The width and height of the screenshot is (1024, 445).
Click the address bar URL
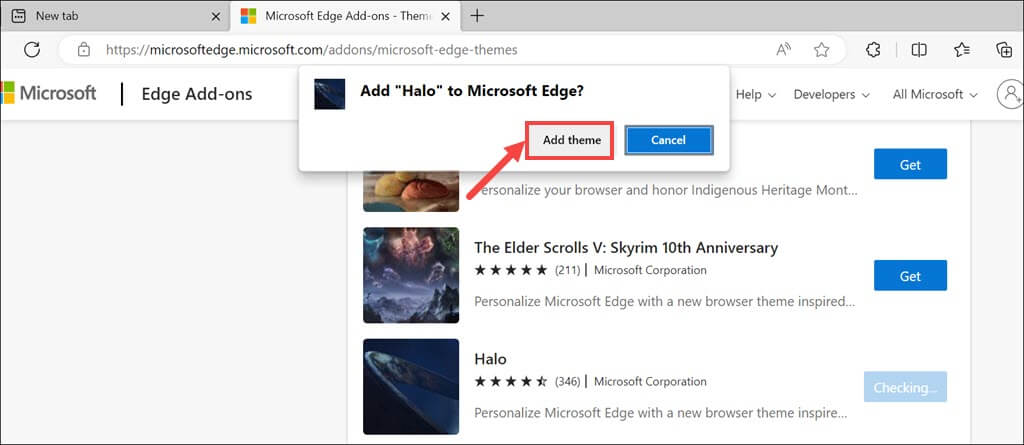[312, 50]
